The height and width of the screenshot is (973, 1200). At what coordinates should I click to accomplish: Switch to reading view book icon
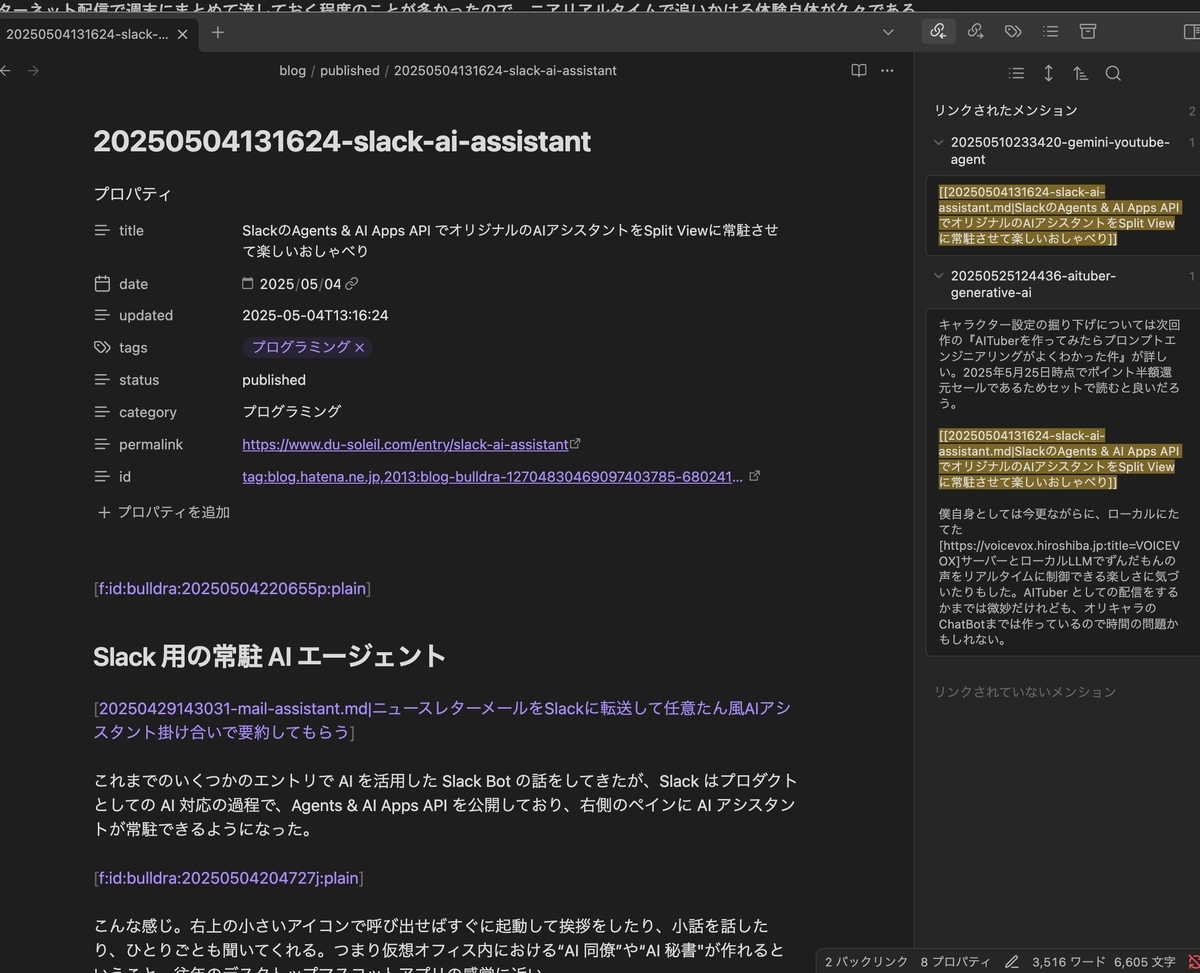click(x=858, y=70)
